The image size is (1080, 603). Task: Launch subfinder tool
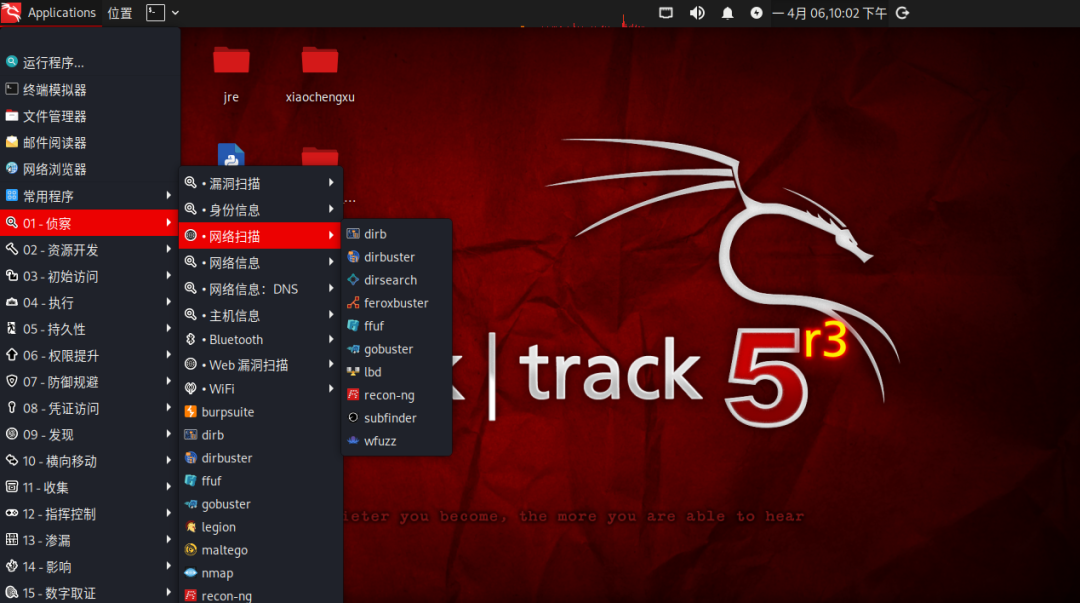click(x=396, y=418)
